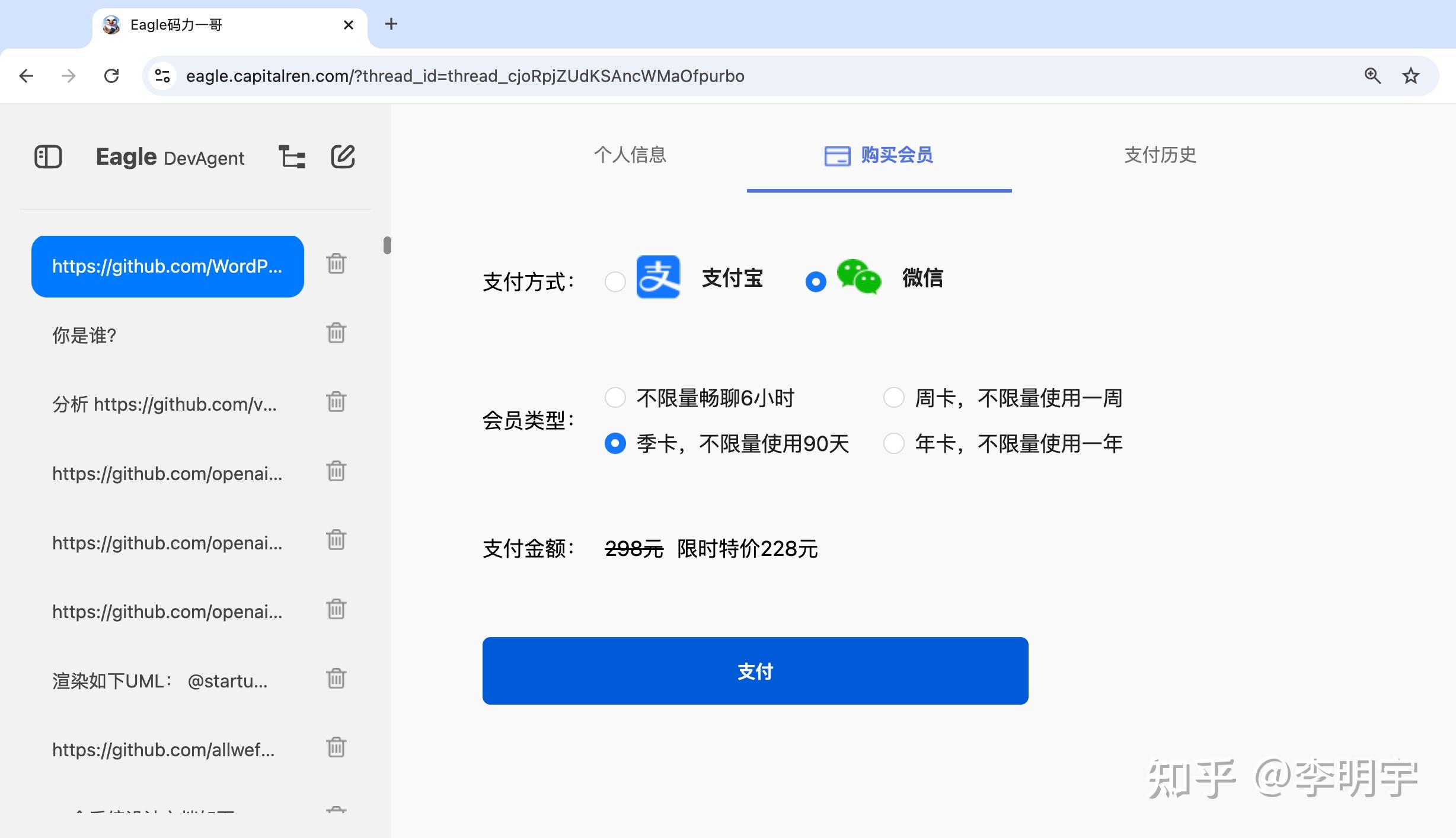Click the blue 支付 payment button
Screen dimensions: 1456x838
[754, 671]
